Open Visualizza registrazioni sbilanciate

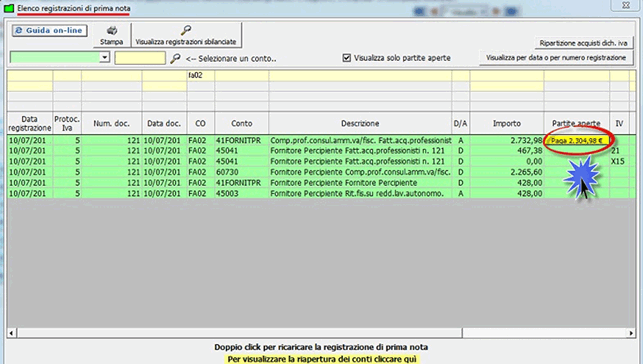186,35
